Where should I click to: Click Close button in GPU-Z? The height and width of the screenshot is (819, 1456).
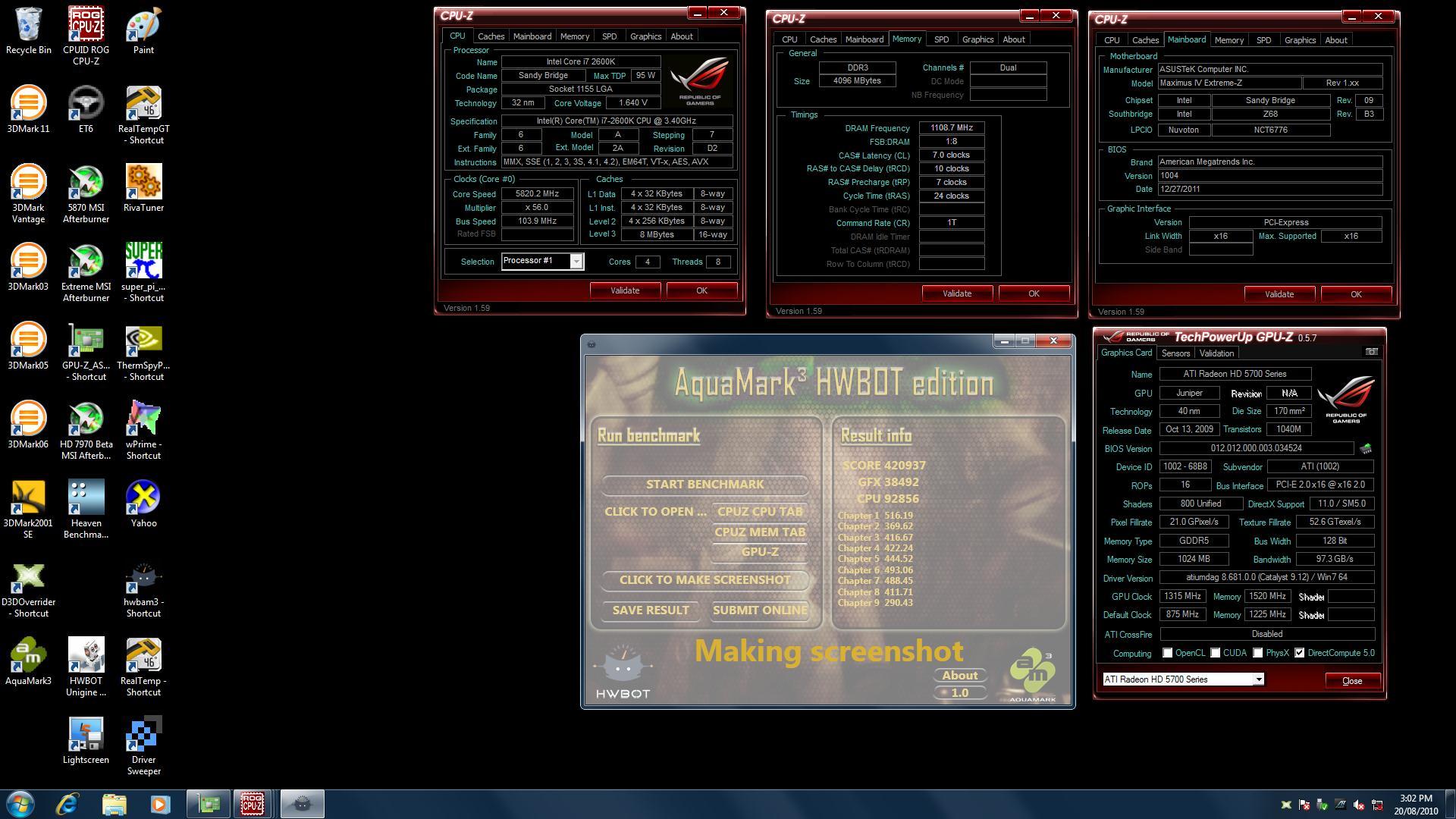click(1352, 681)
